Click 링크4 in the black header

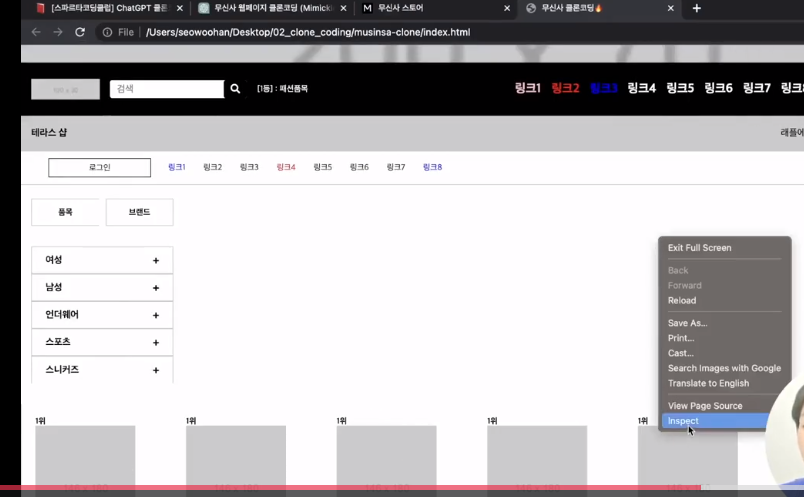(642, 88)
